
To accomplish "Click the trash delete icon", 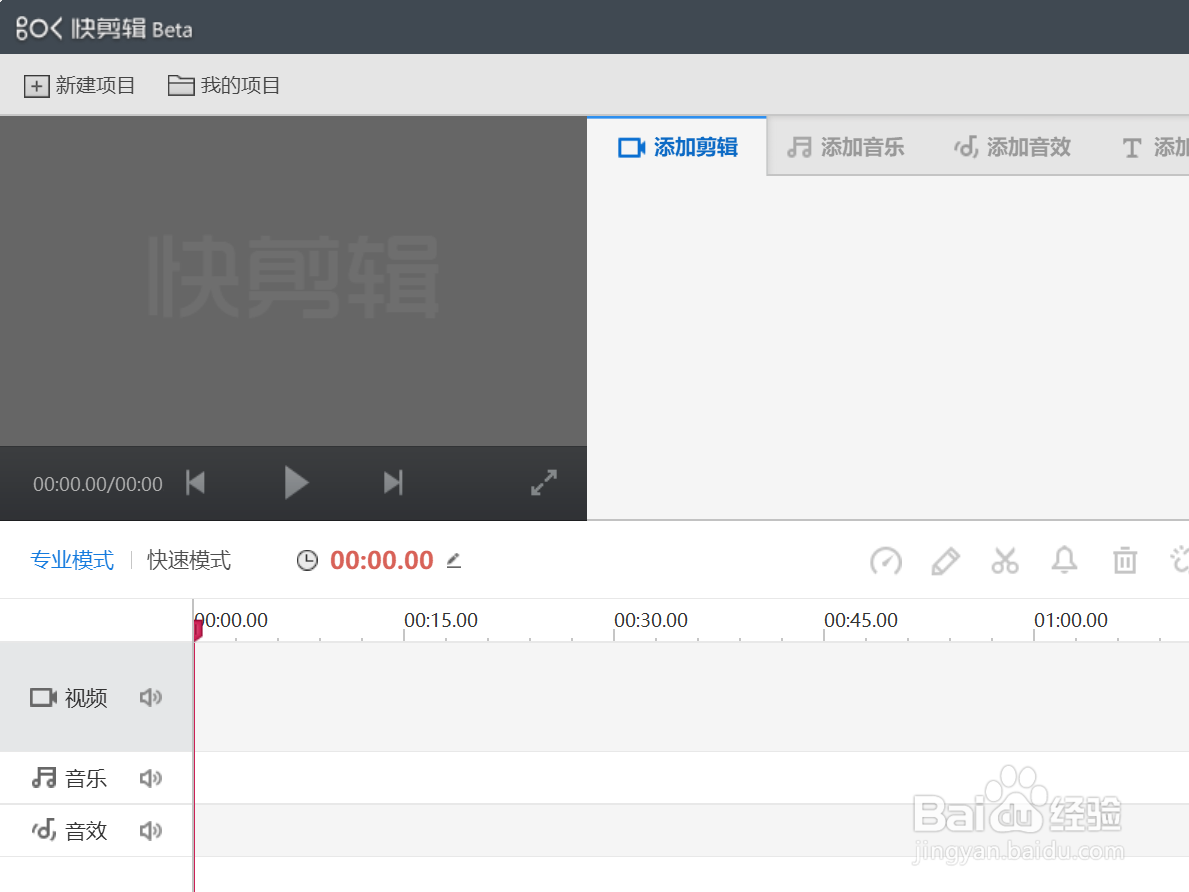I will tap(1125, 561).
